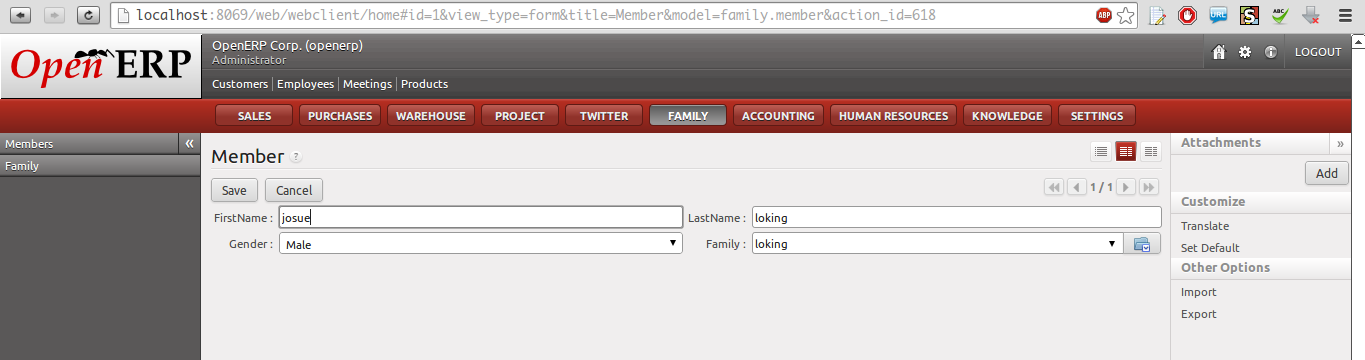Open the Accounting menu
The image size is (1365, 360).
click(778, 116)
